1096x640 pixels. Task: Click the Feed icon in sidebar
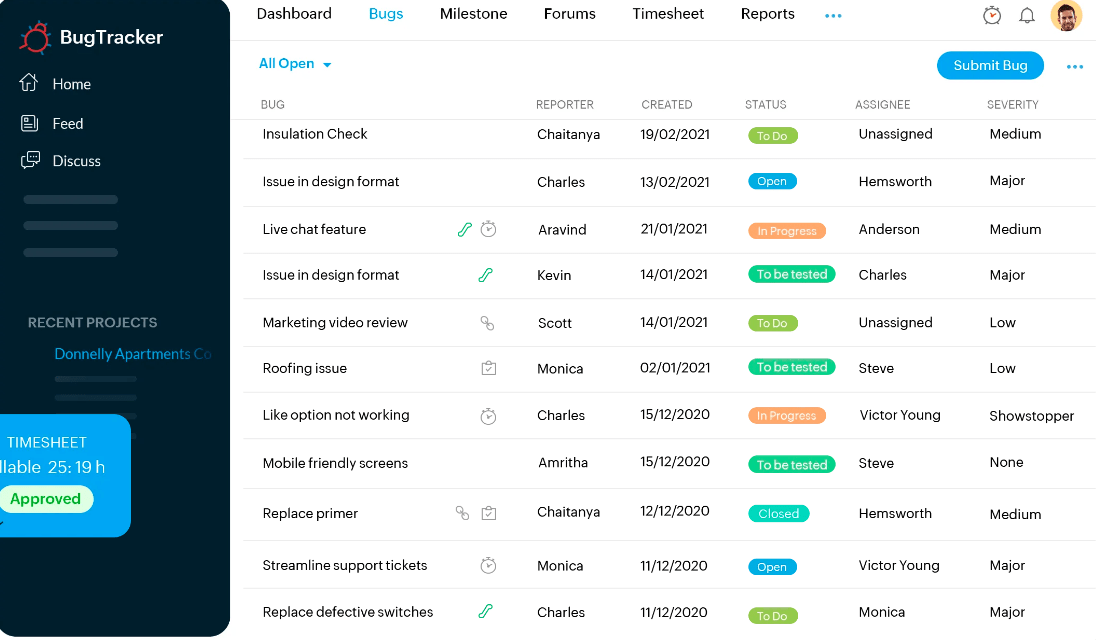(x=30, y=123)
